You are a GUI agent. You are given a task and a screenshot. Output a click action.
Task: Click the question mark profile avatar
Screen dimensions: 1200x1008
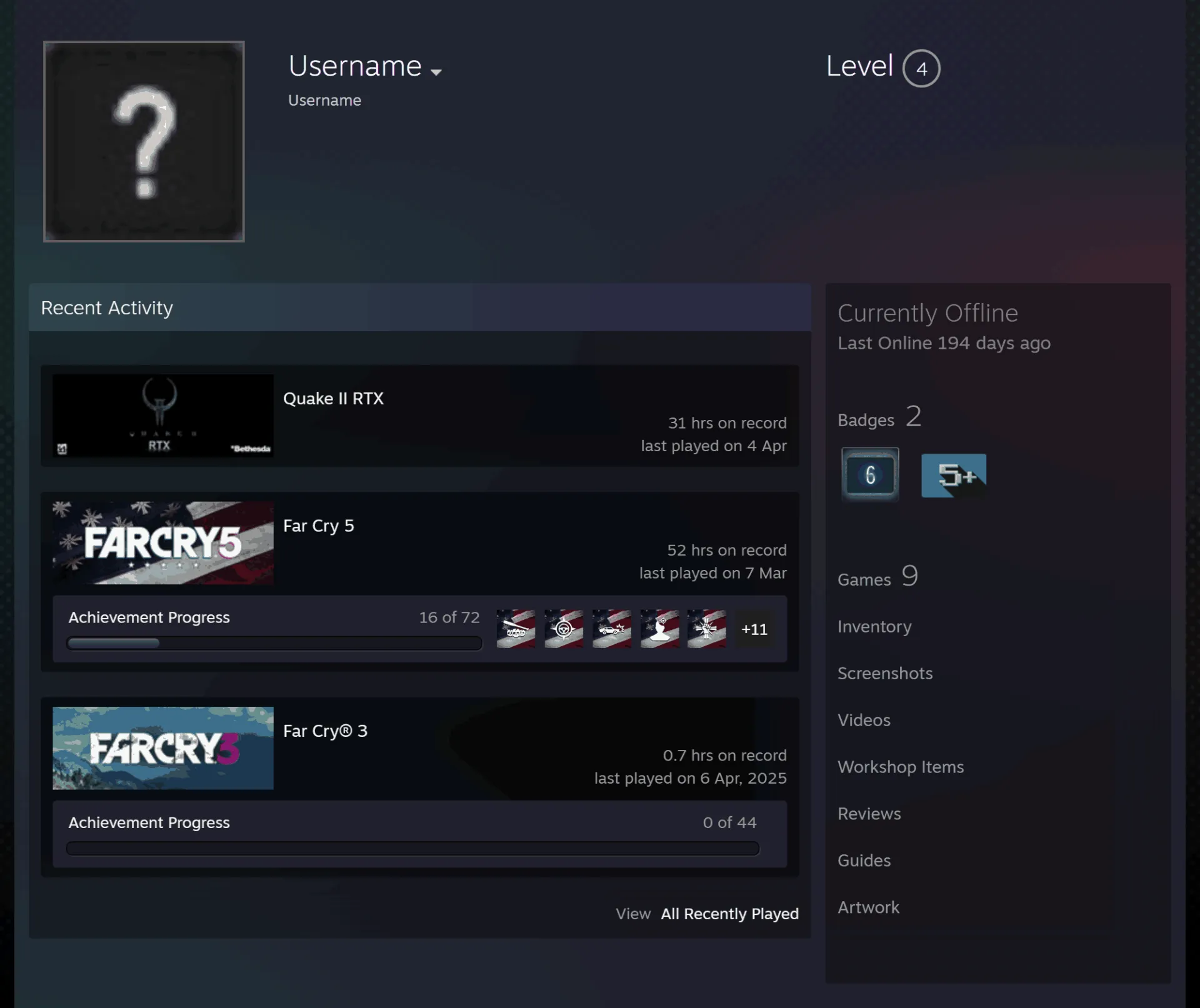[x=144, y=141]
